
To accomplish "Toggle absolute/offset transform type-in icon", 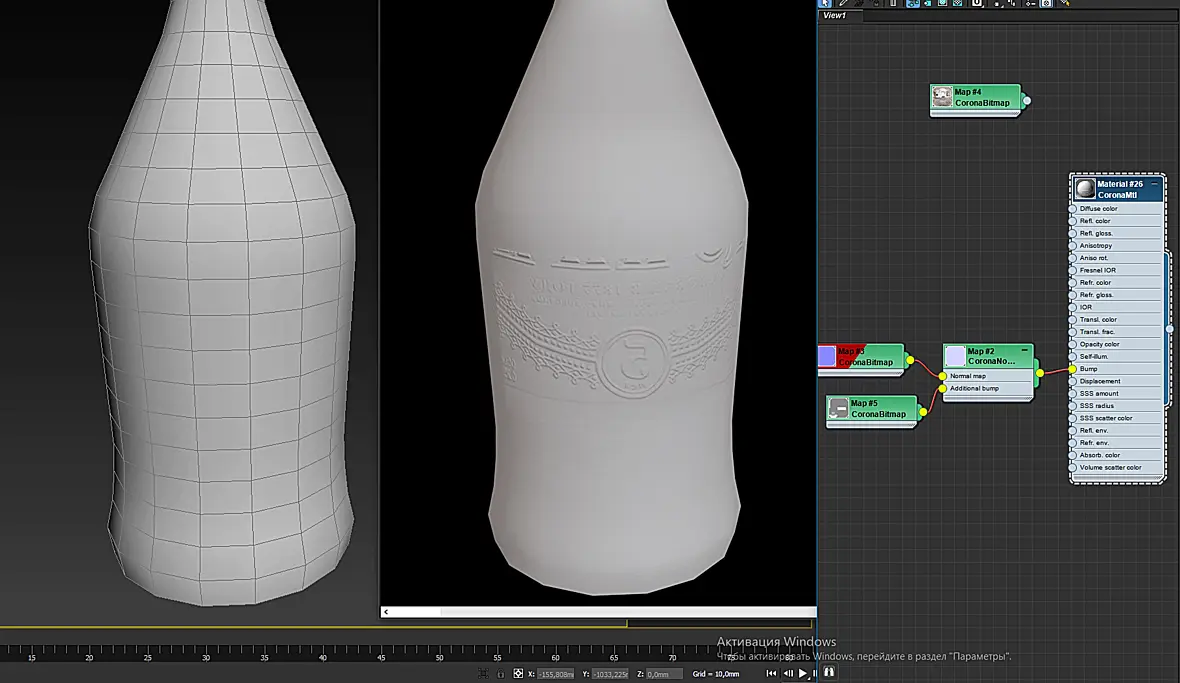I will [x=519, y=673].
